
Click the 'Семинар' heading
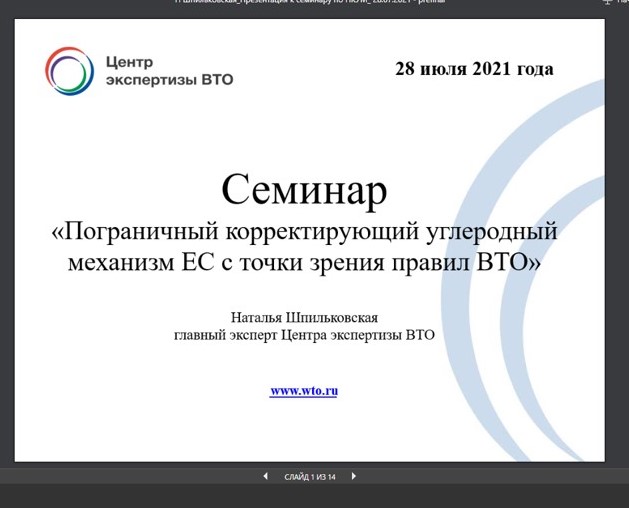point(304,191)
